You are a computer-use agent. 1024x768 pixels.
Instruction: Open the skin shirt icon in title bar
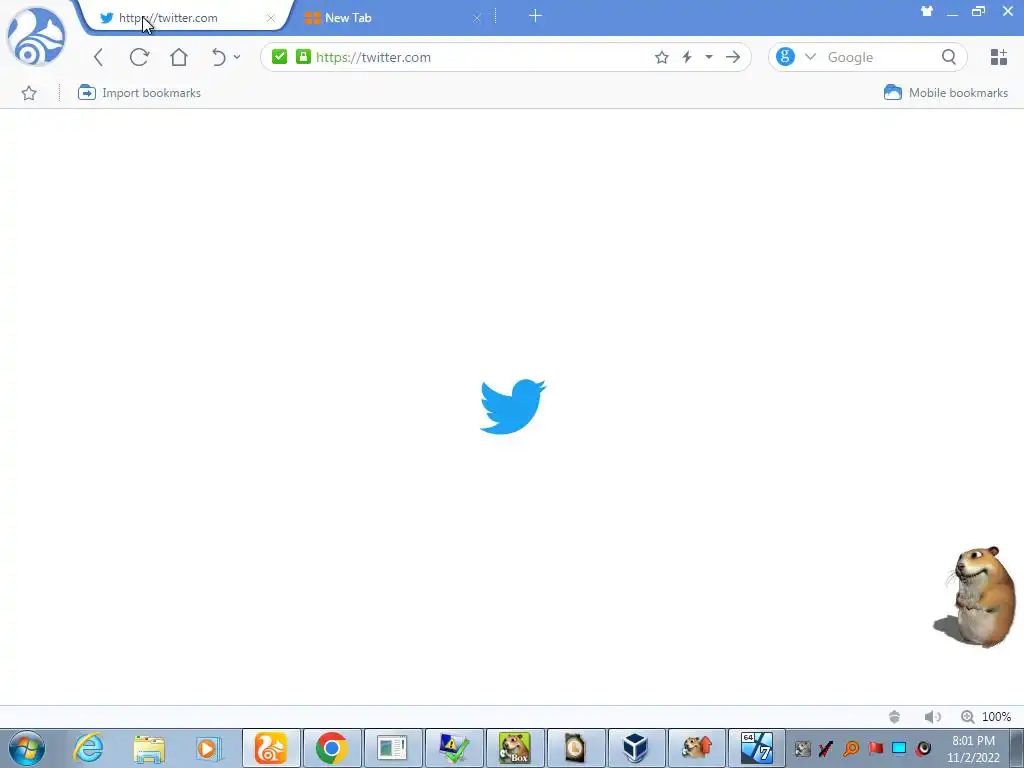(x=927, y=11)
